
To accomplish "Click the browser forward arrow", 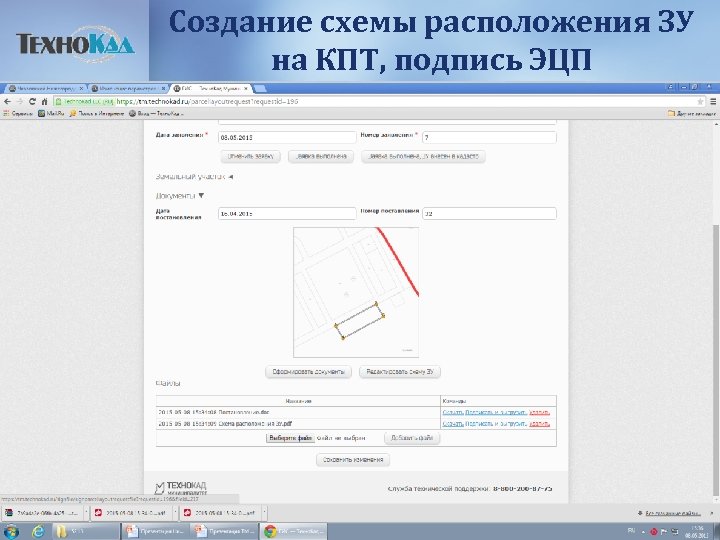I will point(20,101).
